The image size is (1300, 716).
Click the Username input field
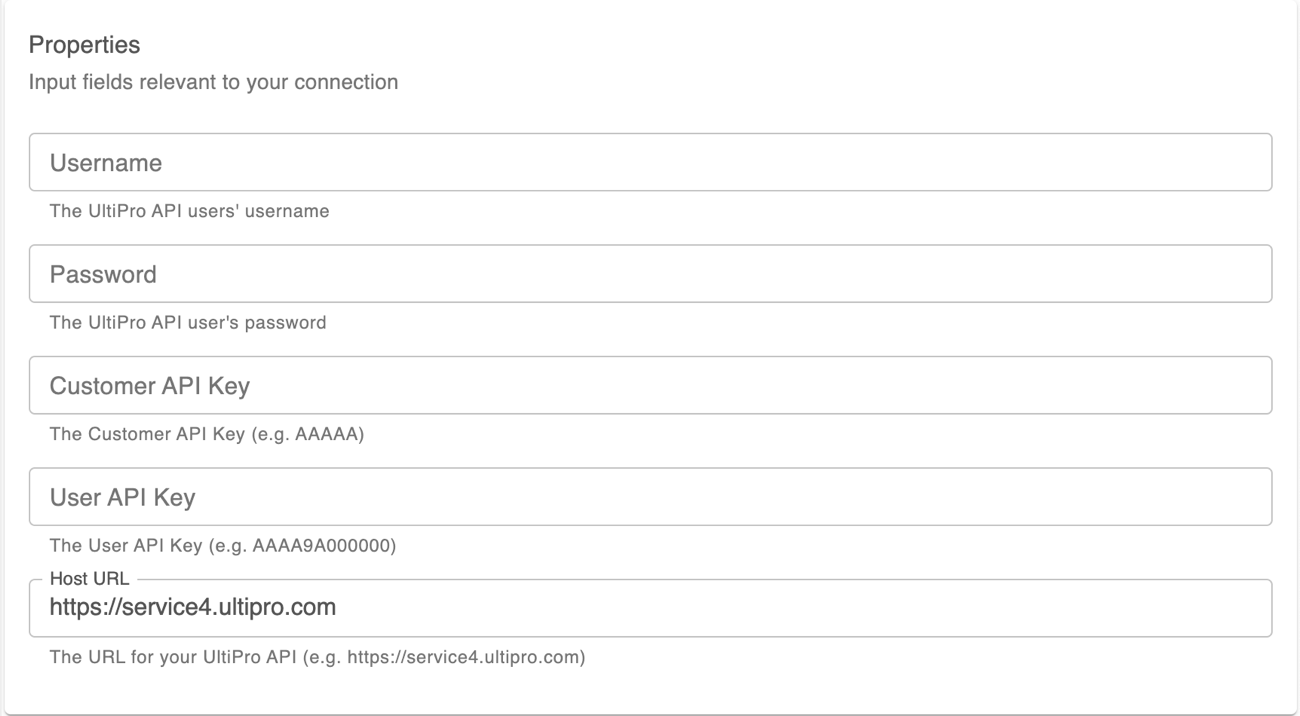tap(650, 162)
